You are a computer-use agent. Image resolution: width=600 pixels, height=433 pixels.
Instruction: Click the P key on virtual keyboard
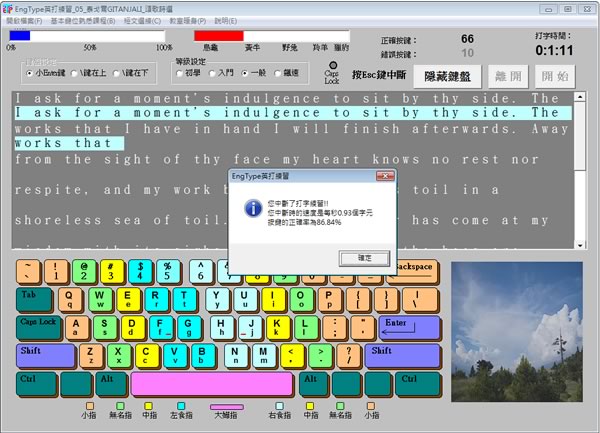click(x=329, y=300)
